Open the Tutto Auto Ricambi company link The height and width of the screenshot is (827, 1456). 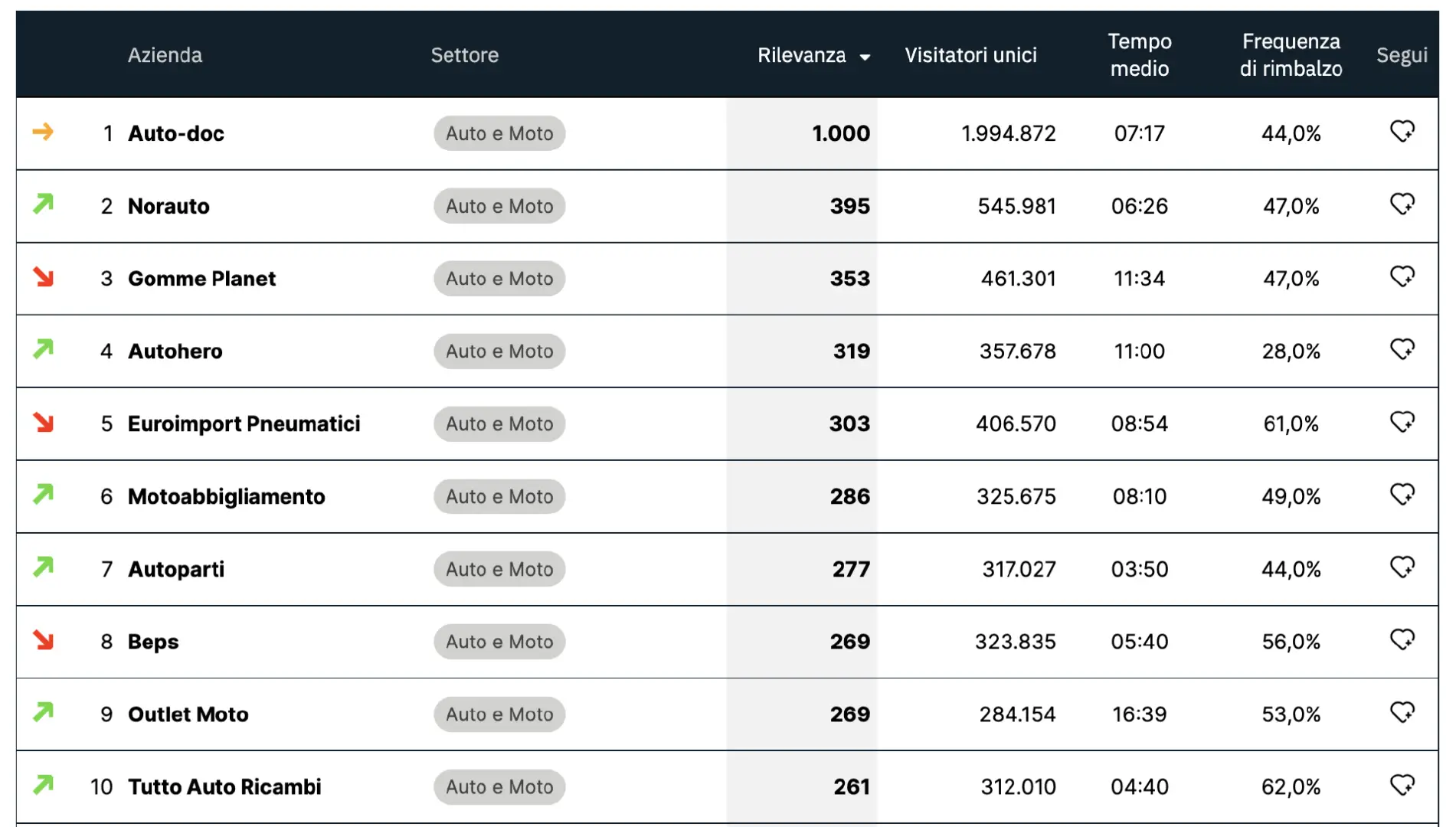coord(224,787)
